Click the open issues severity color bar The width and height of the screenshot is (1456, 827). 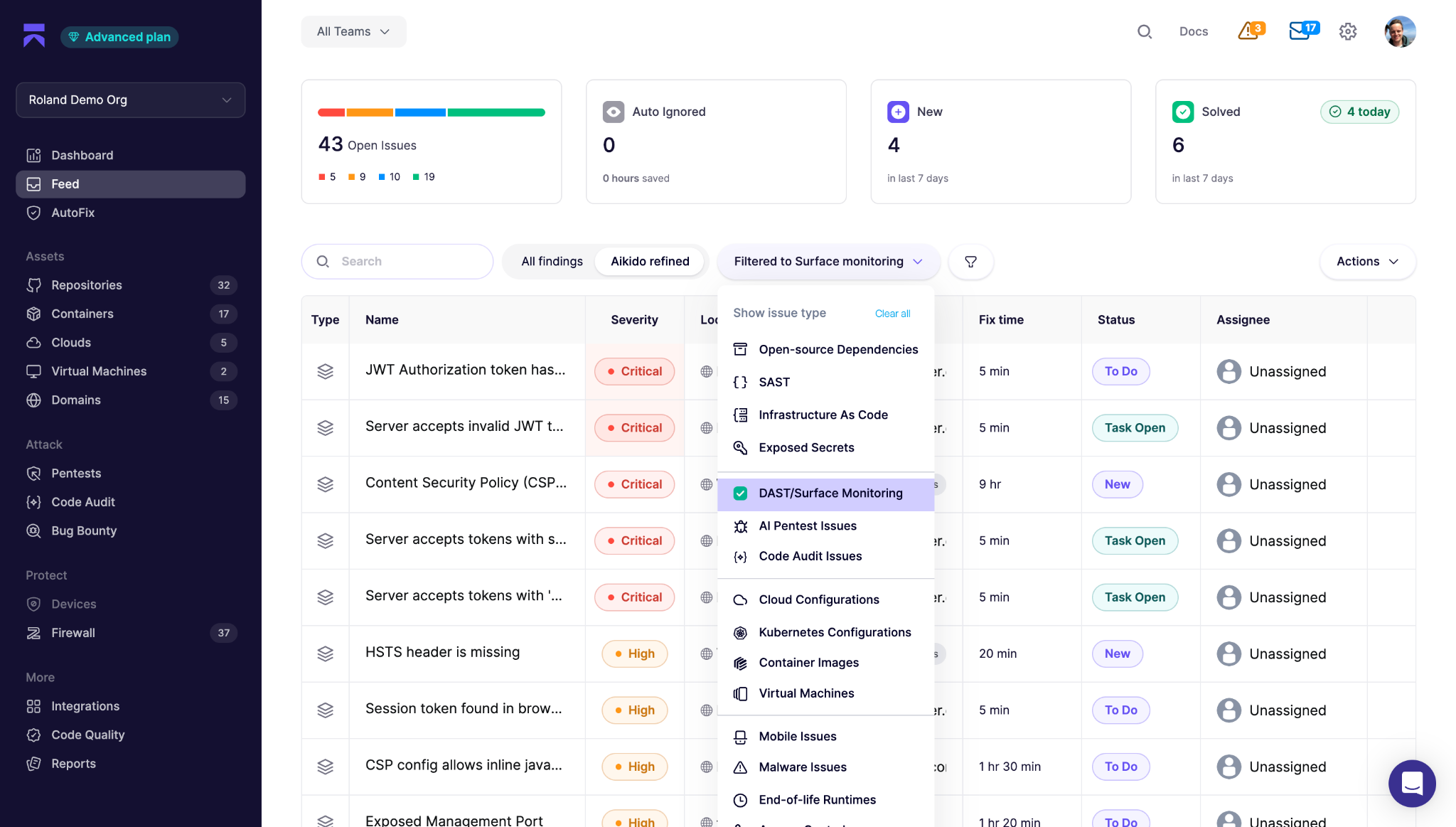[x=432, y=112]
